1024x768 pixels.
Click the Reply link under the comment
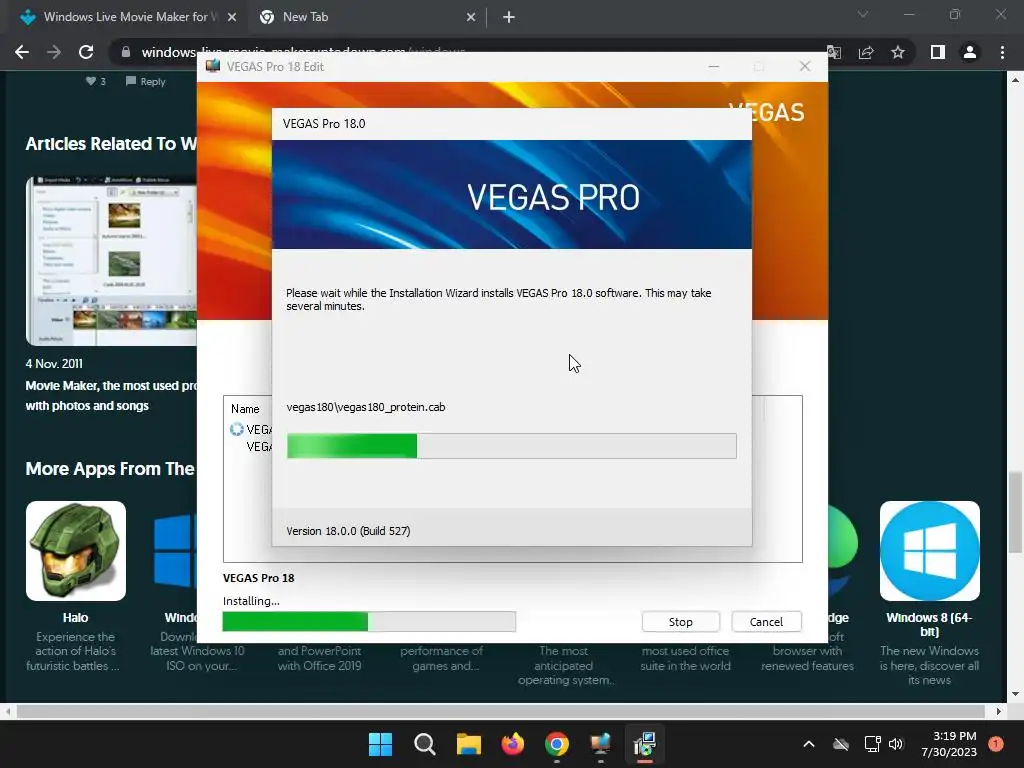146,82
